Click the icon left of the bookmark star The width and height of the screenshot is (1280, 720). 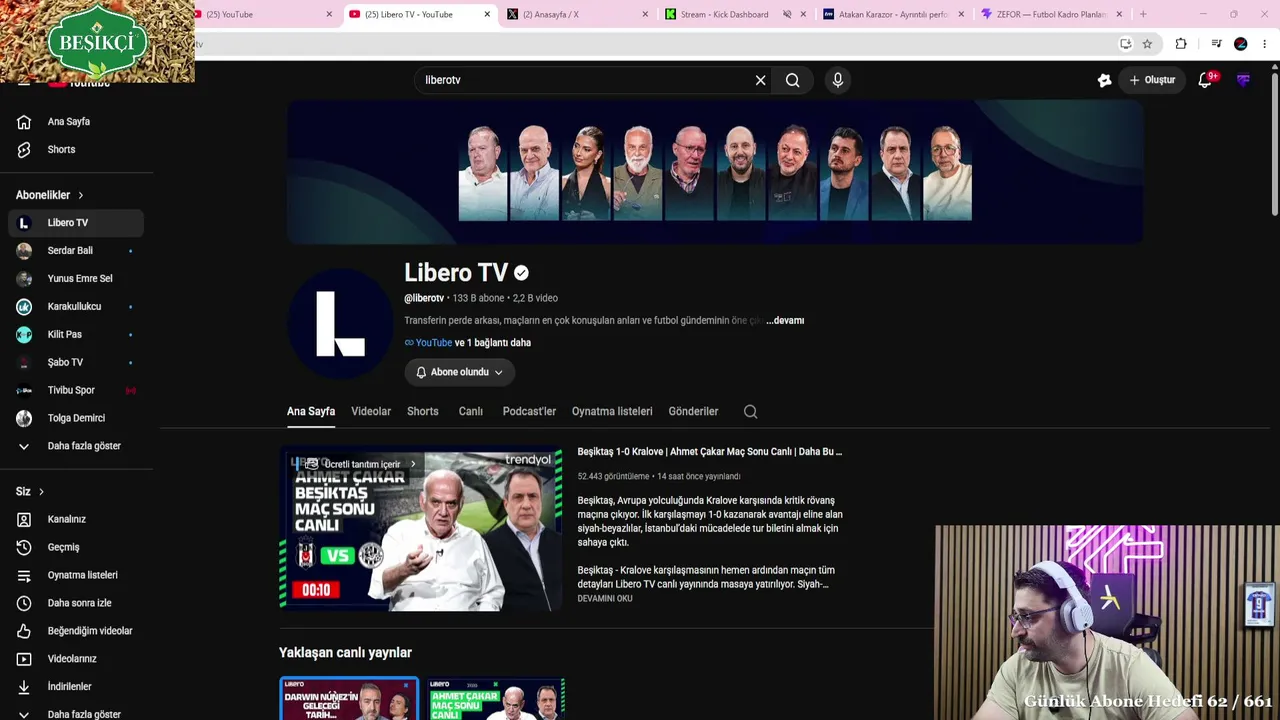point(1126,44)
